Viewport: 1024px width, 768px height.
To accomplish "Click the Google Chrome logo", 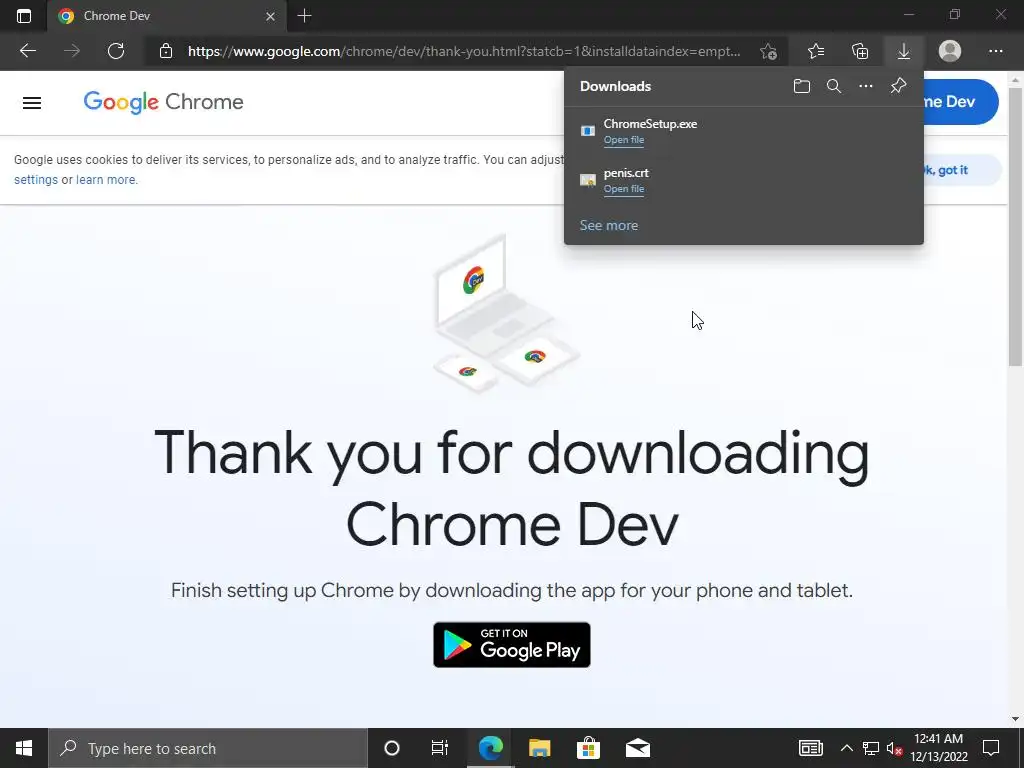I will coord(163,103).
